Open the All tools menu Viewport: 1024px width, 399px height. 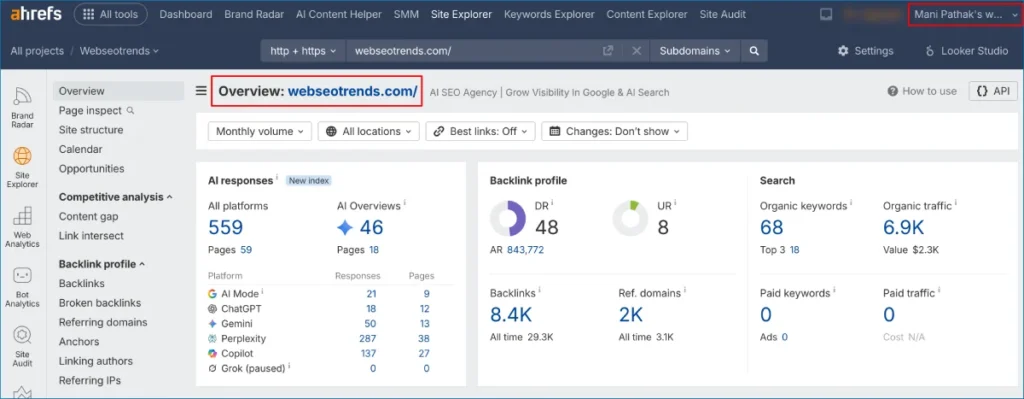point(110,14)
